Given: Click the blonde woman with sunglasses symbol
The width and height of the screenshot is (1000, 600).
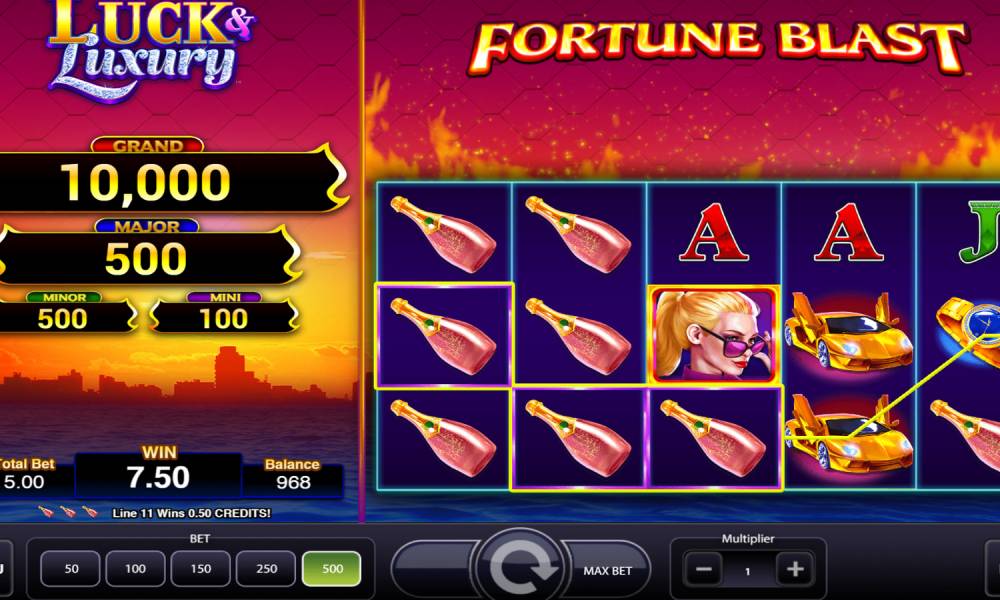Looking at the screenshot, I should coord(714,335).
